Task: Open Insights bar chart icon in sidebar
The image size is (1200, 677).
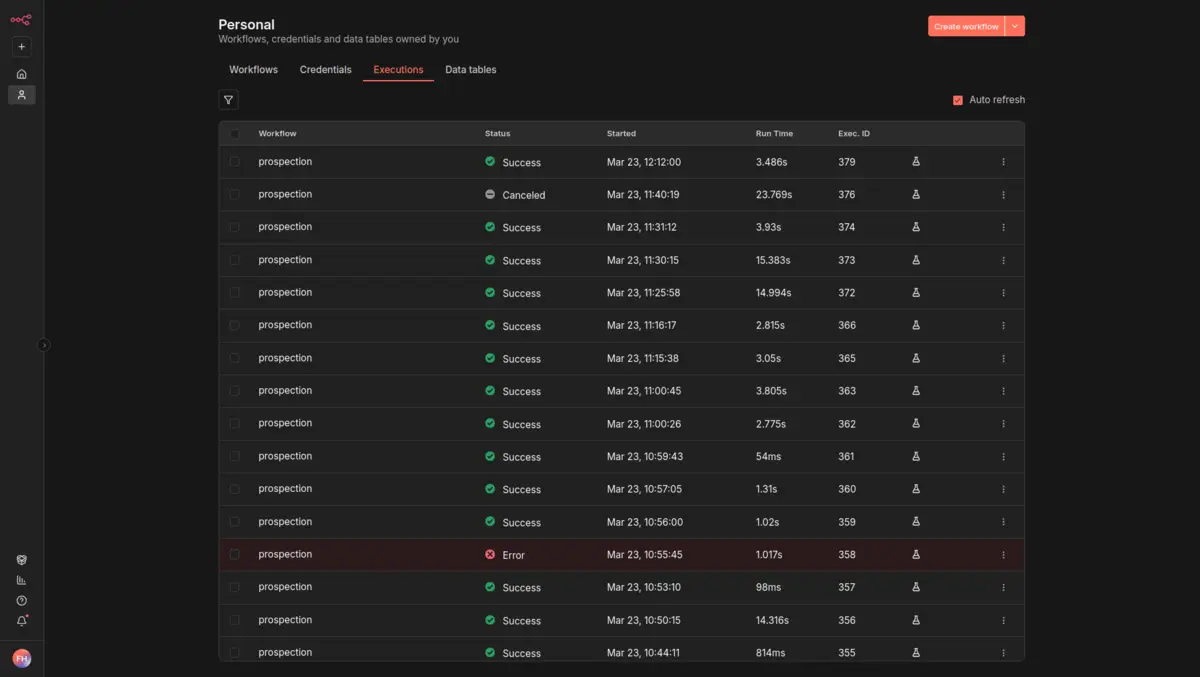Action: pyautogui.click(x=21, y=580)
